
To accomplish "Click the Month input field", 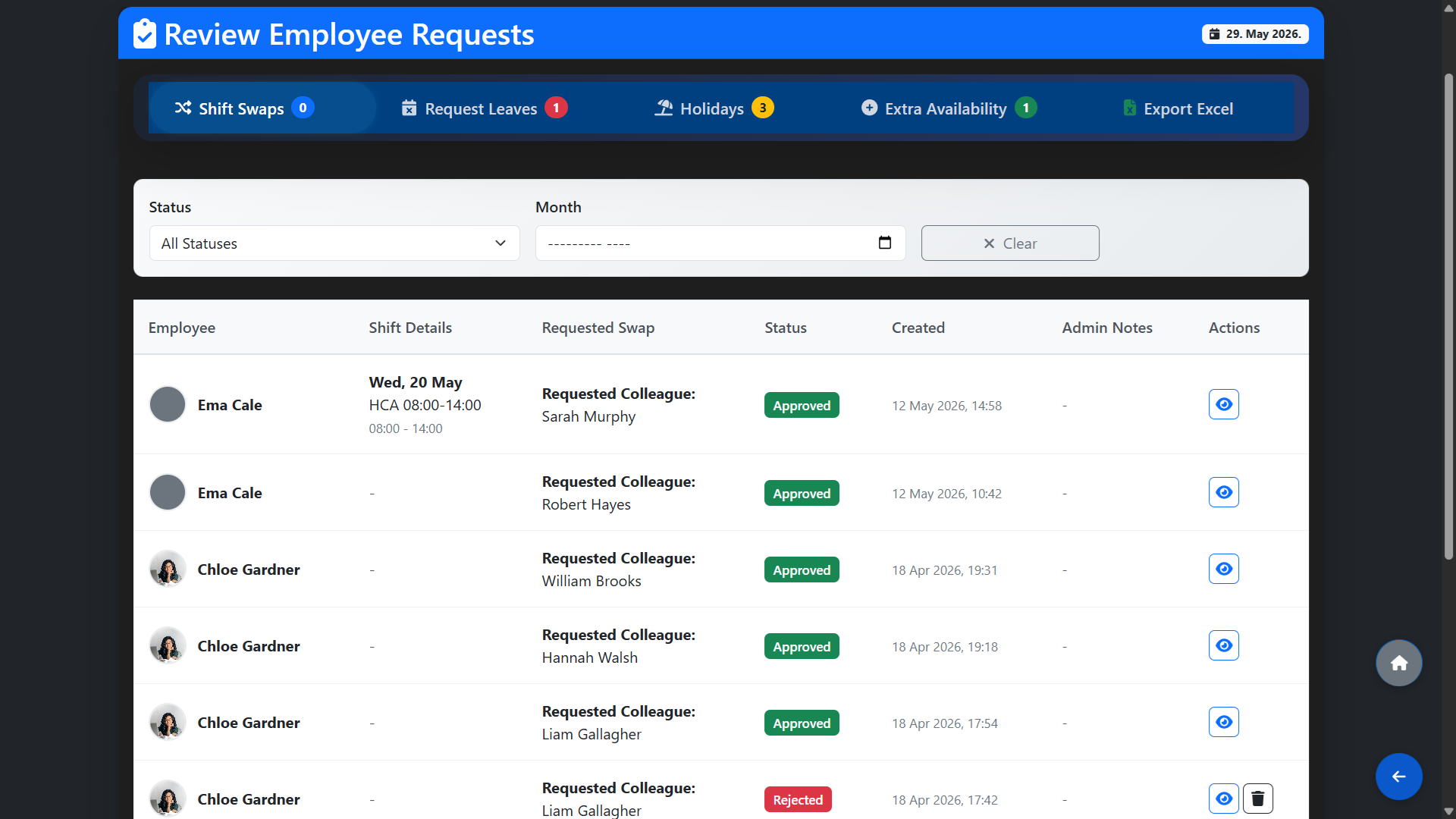I will pos(720,243).
